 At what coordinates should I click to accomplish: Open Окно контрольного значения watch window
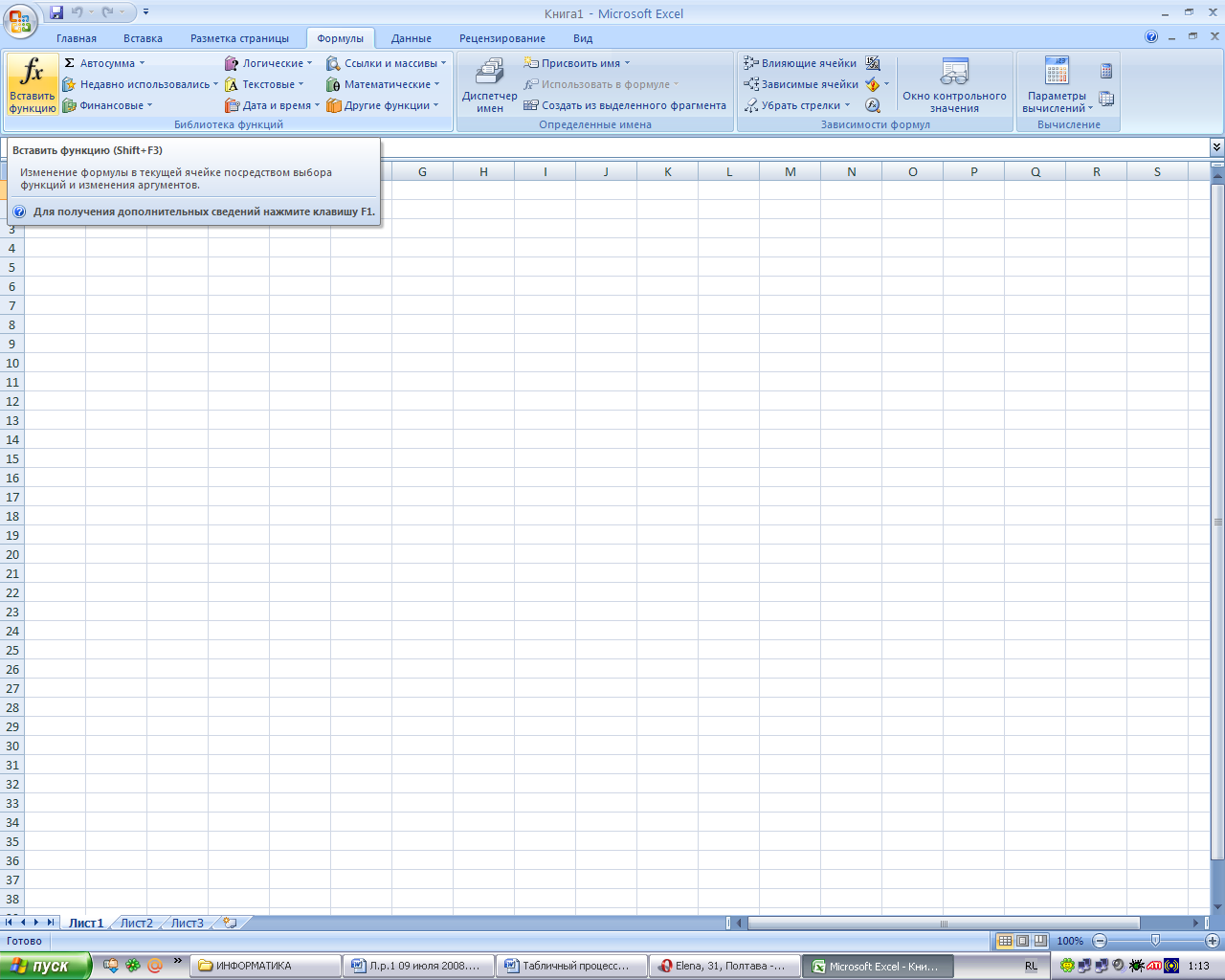click(x=954, y=84)
